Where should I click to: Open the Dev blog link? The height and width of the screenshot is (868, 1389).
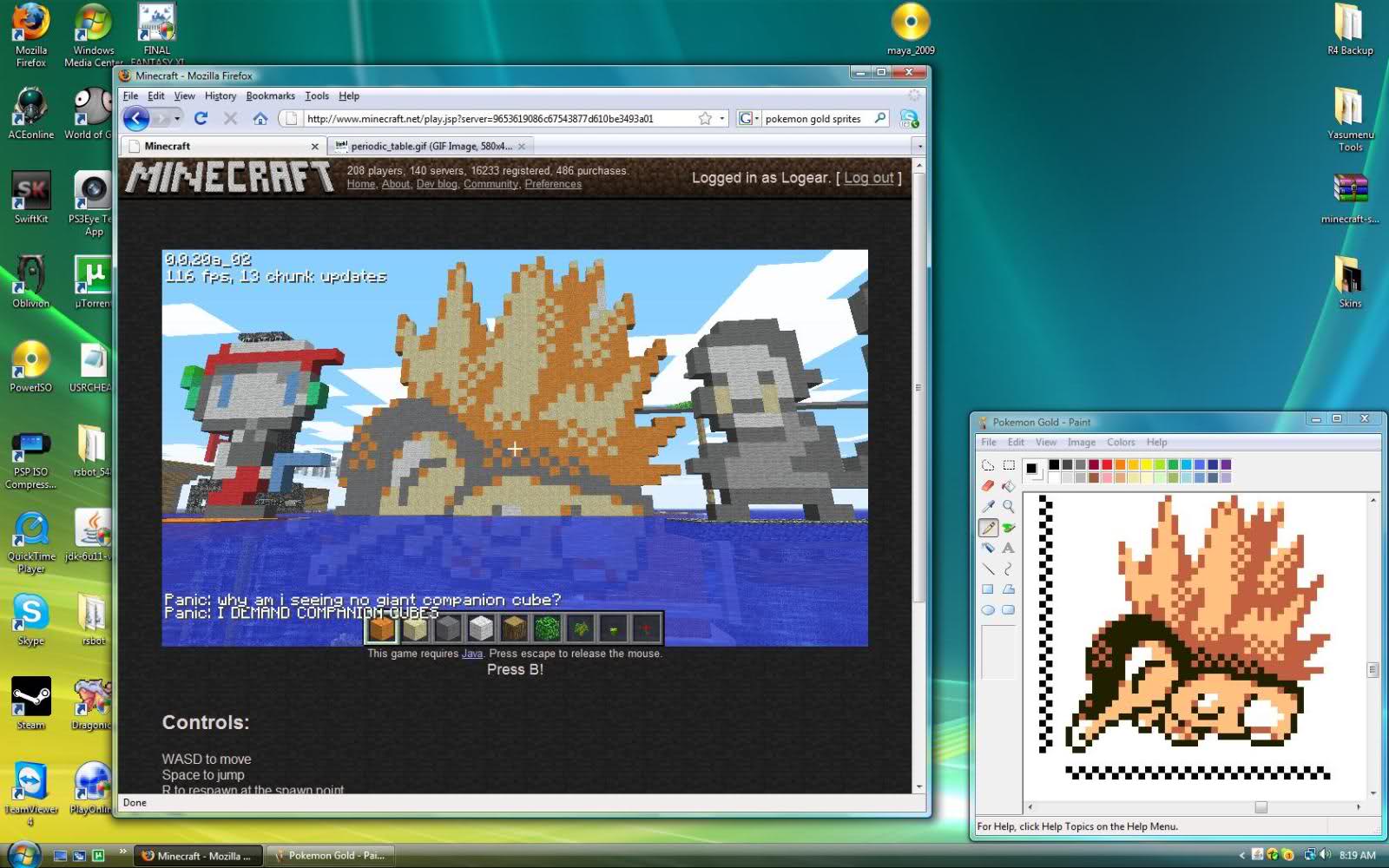tap(437, 184)
